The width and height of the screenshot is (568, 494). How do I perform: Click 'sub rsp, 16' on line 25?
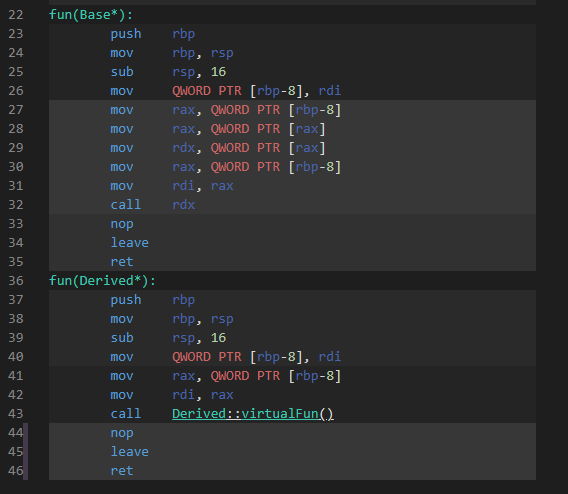tap(168, 72)
